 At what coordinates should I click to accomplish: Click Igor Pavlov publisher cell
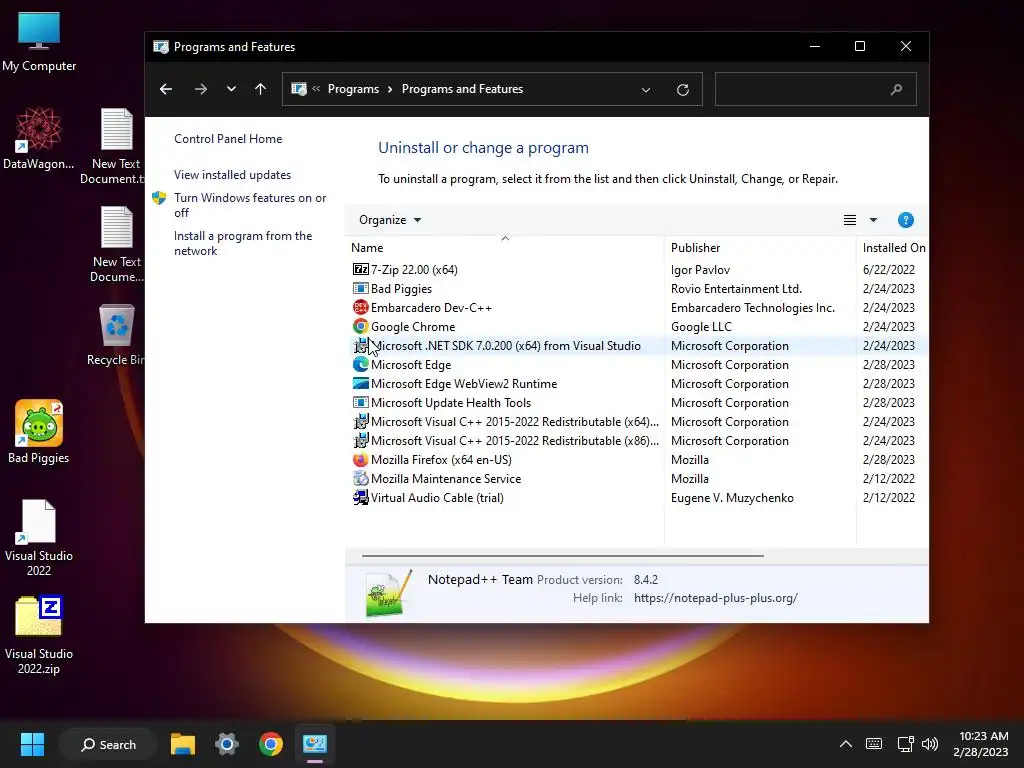(700, 270)
